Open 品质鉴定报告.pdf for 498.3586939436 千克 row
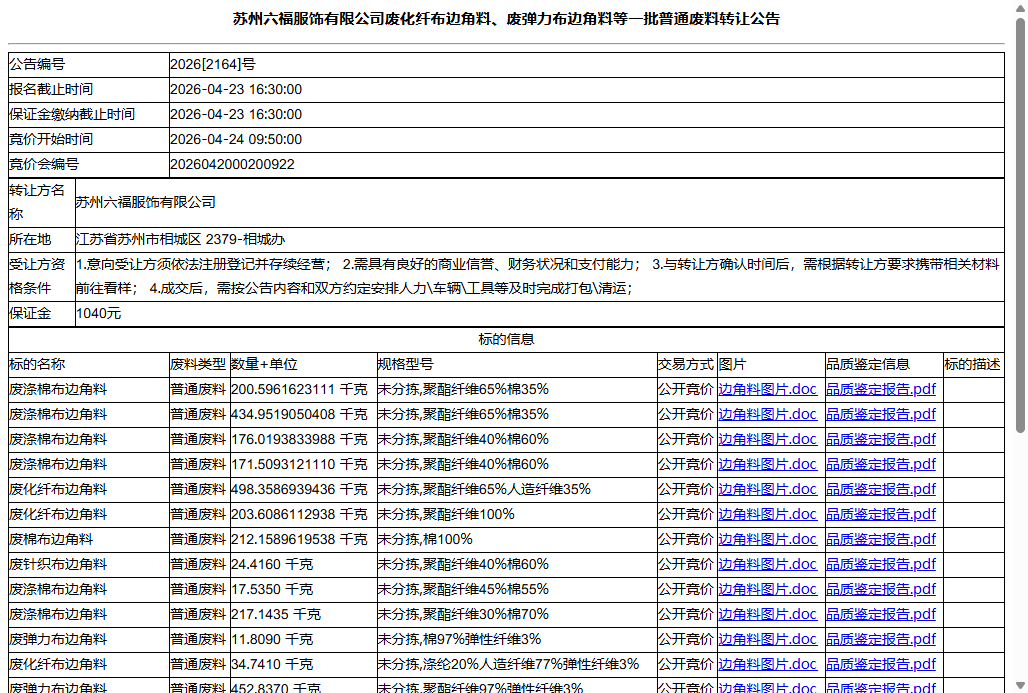 point(880,489)
